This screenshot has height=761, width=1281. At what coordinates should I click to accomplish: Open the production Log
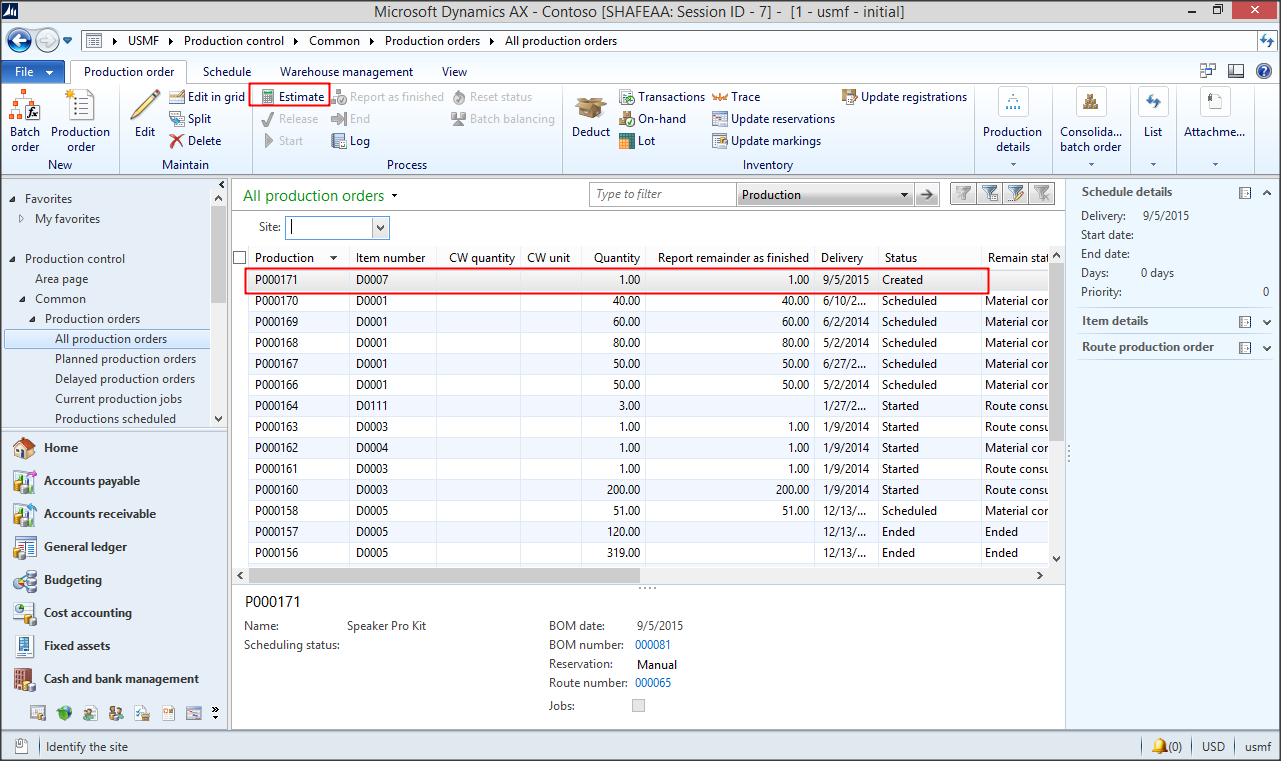[x=351, y=141]
